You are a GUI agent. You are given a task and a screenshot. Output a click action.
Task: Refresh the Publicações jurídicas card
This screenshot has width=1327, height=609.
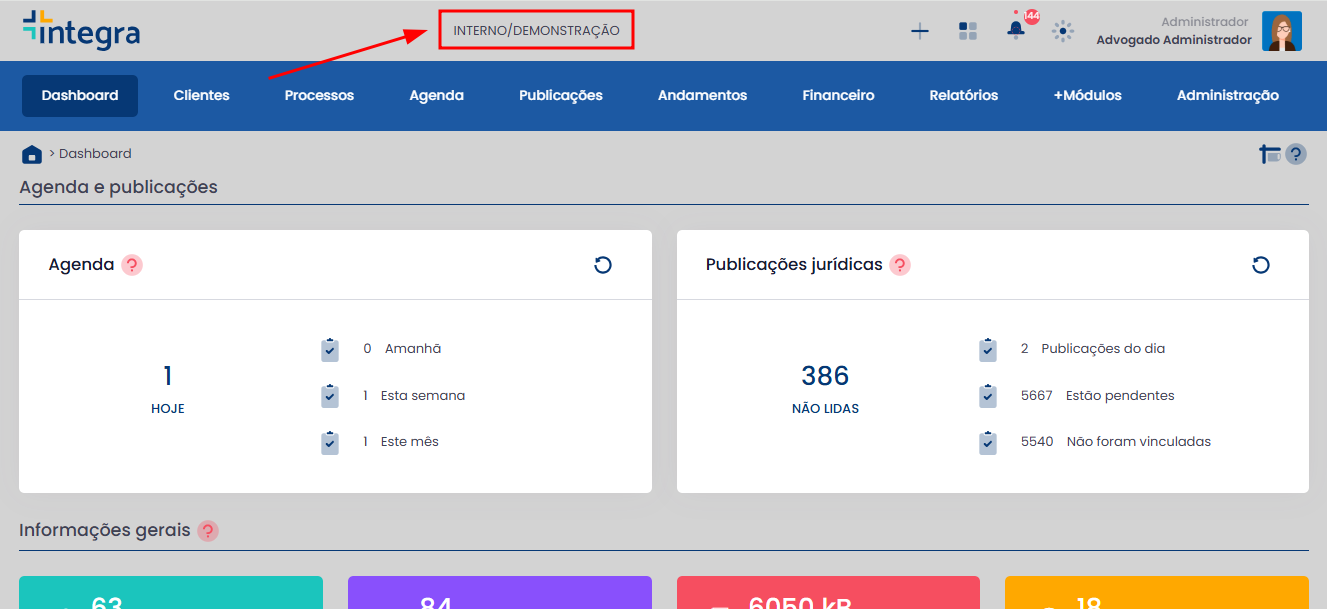1260,265
